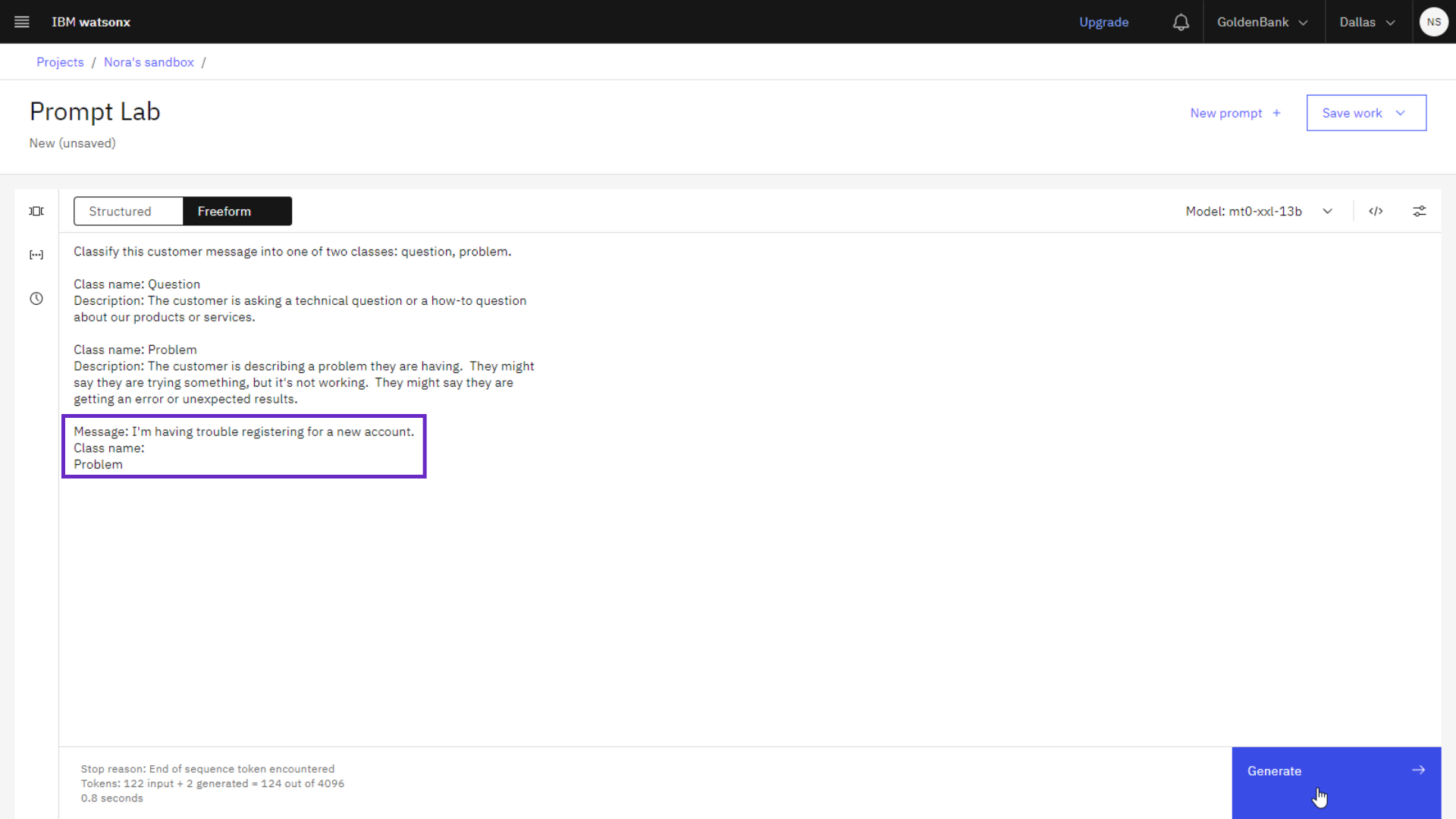The height and width of the screenshot is (819, 1456).
Task: Click the Generate button
Action: pyautogui.click(x=1336, y=771)
